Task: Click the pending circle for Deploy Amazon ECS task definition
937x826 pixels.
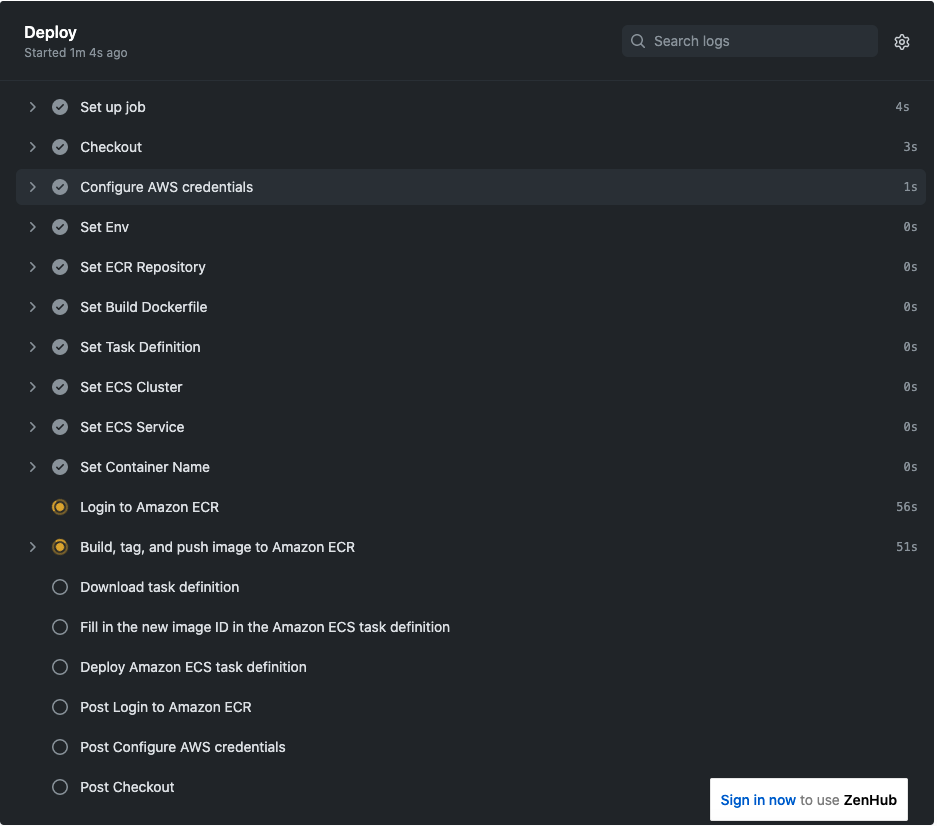Action: [60, 667]
